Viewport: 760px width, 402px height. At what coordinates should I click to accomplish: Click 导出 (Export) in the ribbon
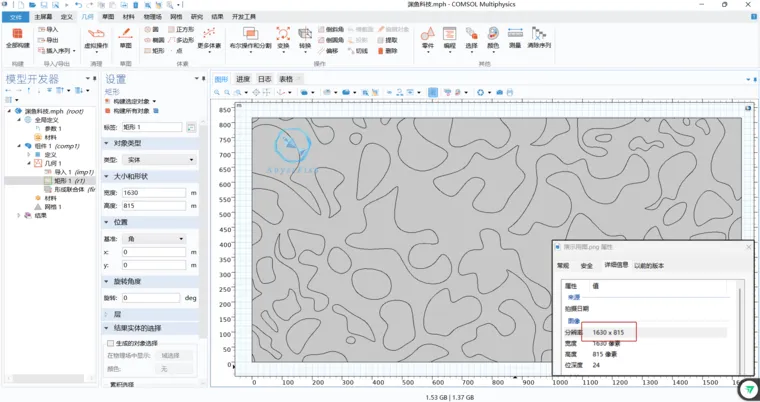tap(48, 40)
